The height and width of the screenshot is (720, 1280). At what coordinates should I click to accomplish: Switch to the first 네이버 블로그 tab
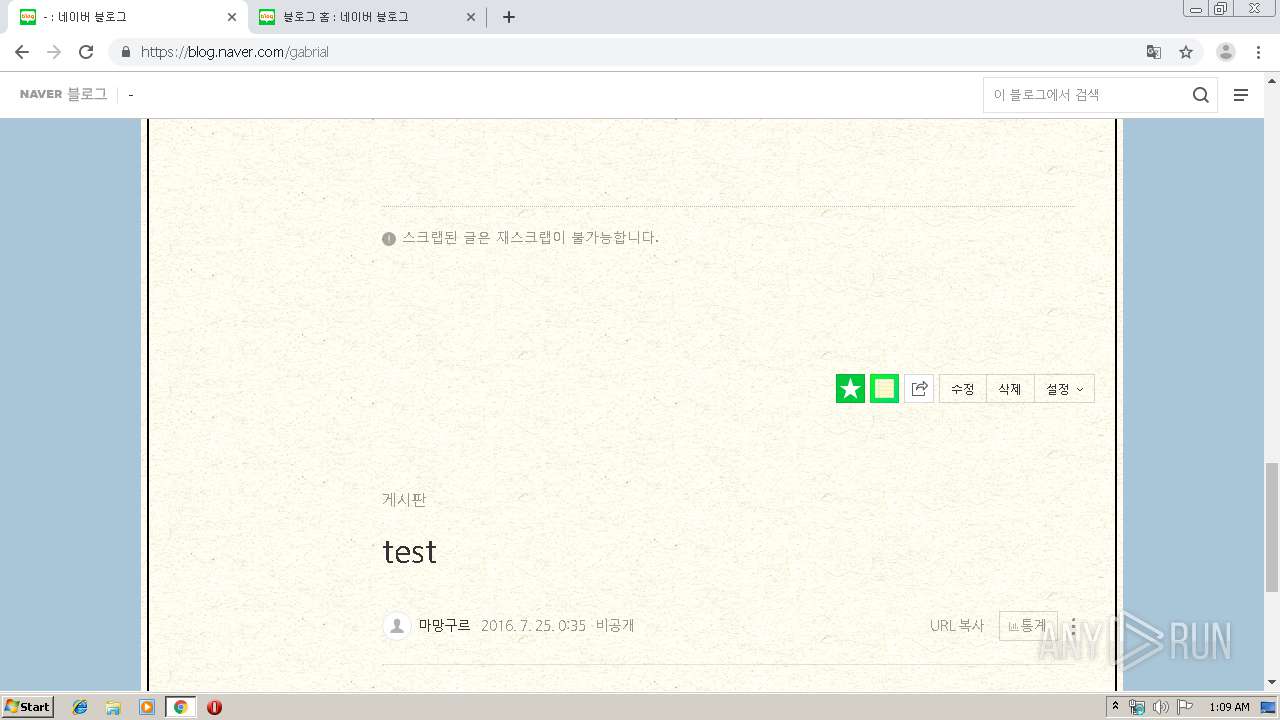[120, 17]
